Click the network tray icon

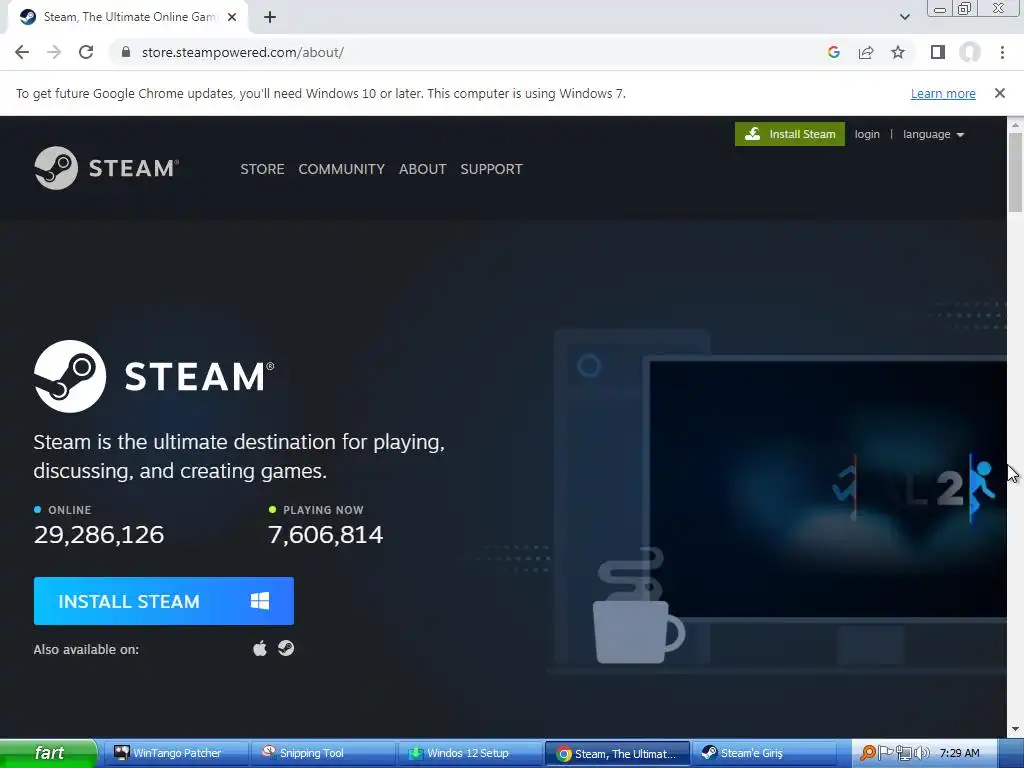click(903, 753)
